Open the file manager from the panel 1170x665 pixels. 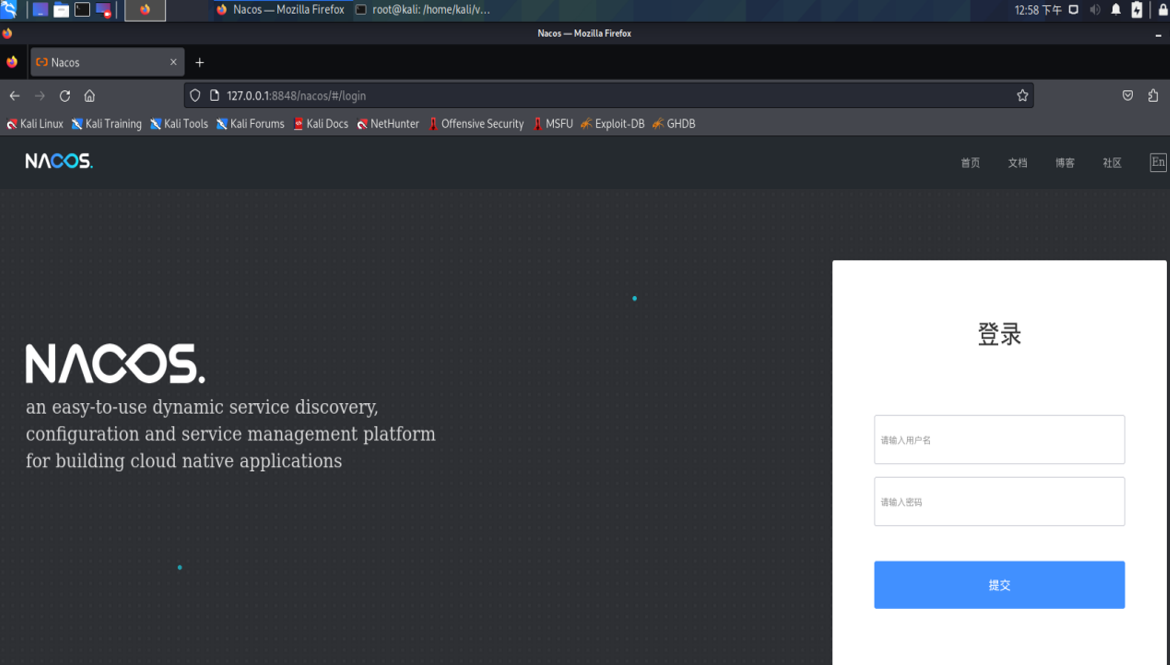pos(61,10)
